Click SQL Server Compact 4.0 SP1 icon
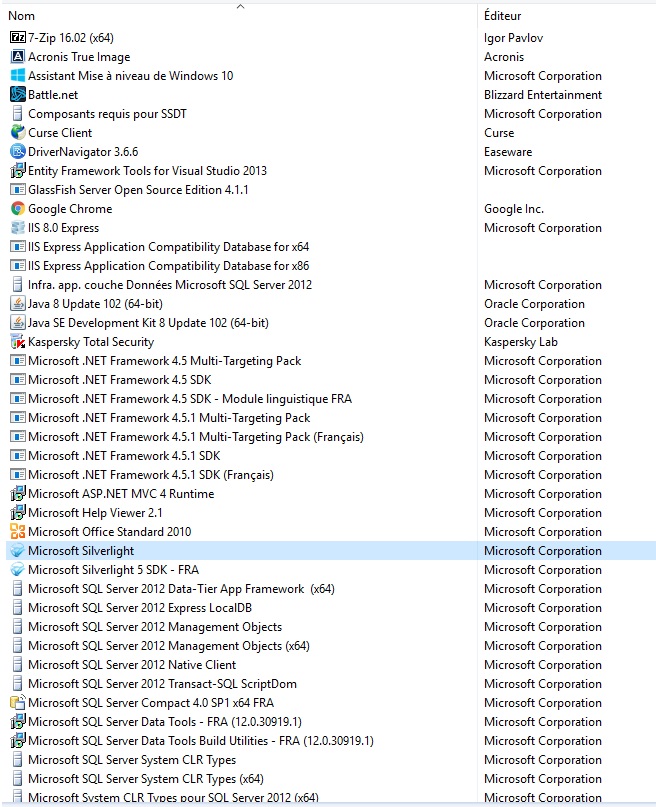This screenshot has height=807, width=656. point(17,703)
